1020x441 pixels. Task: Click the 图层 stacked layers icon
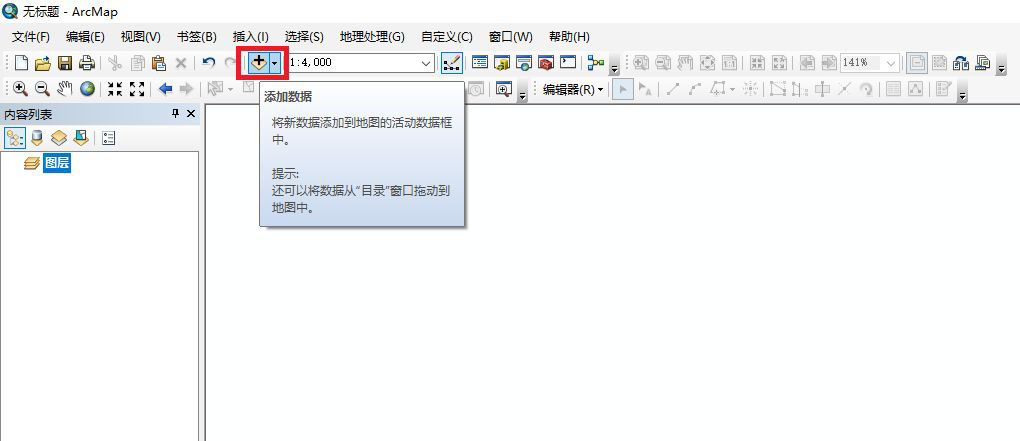tap(31, 163)
